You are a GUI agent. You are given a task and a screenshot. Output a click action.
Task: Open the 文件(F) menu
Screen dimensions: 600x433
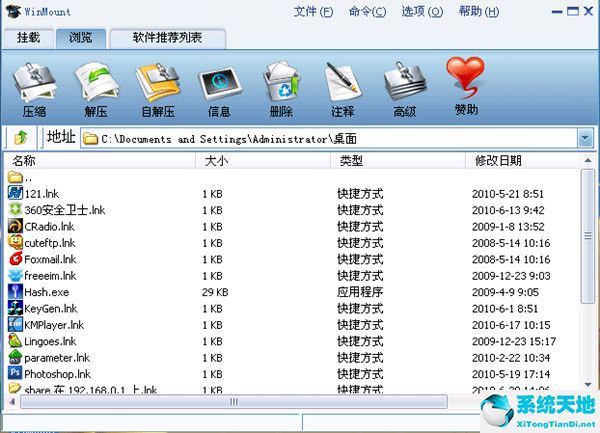pyautogui.click(x=314, y=11)
